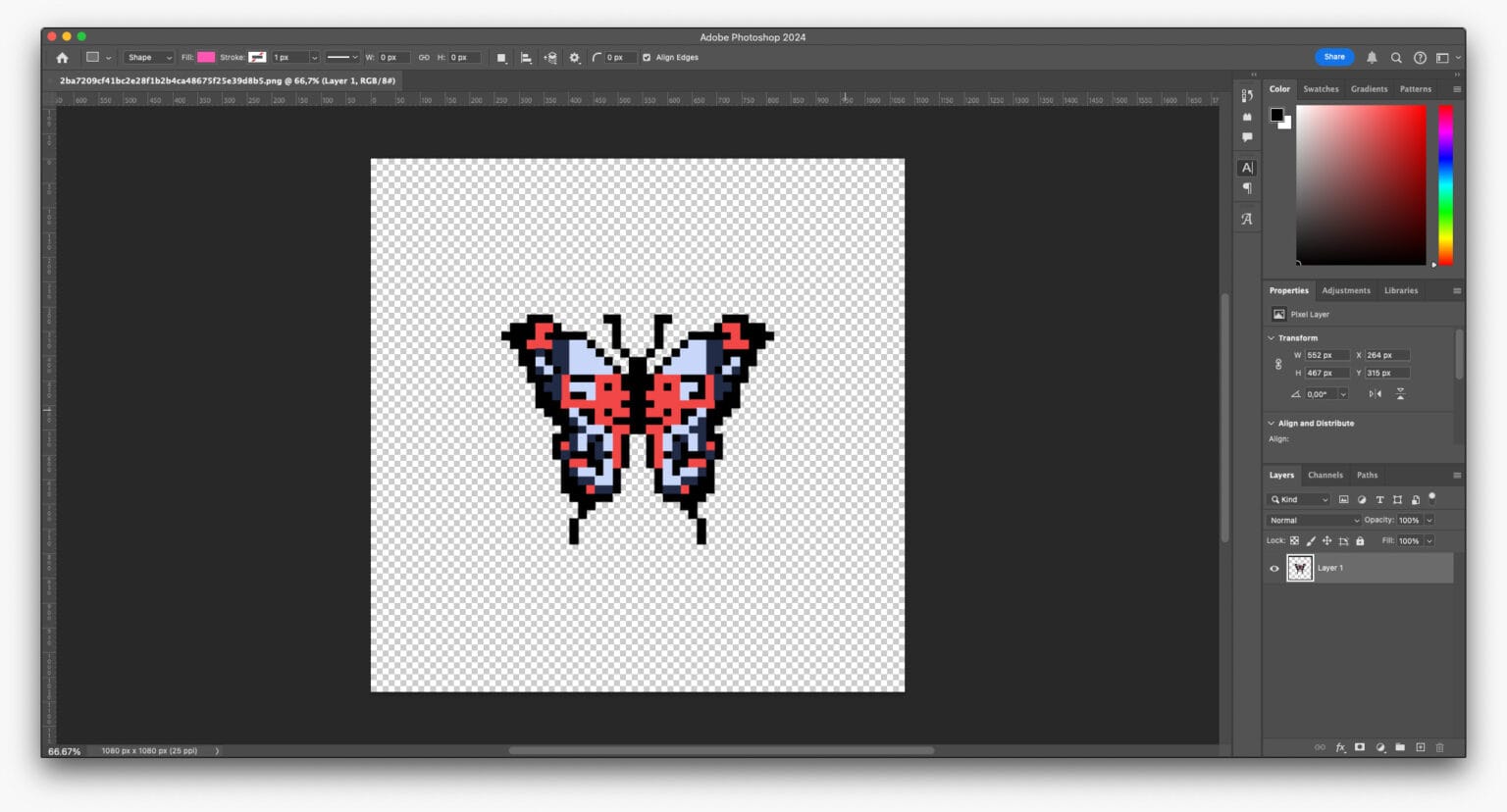Create a new layer in the Layers panel
Screen dimensions: 1507x812
point(1421,747)
